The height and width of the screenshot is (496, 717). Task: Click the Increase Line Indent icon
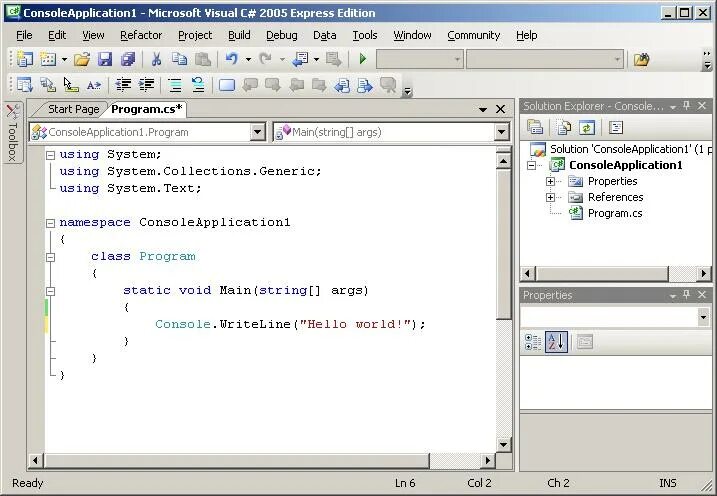click(x=146, y=85)
